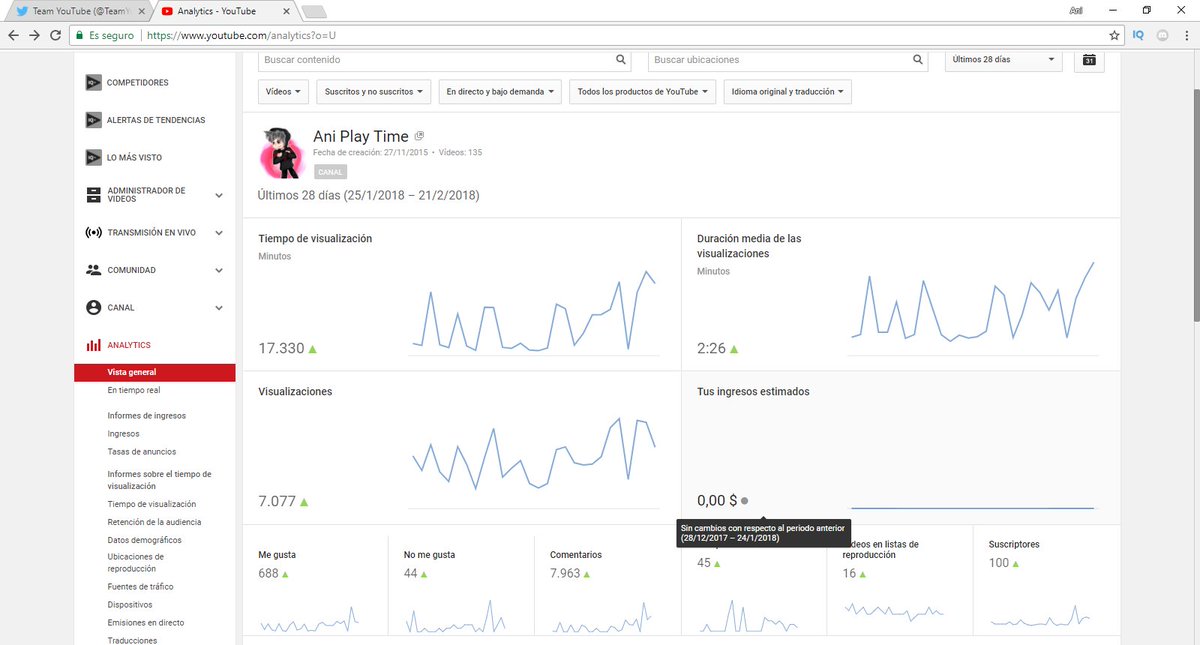Click the Transmisión en vivo broadcast icon

pos(93,233)
